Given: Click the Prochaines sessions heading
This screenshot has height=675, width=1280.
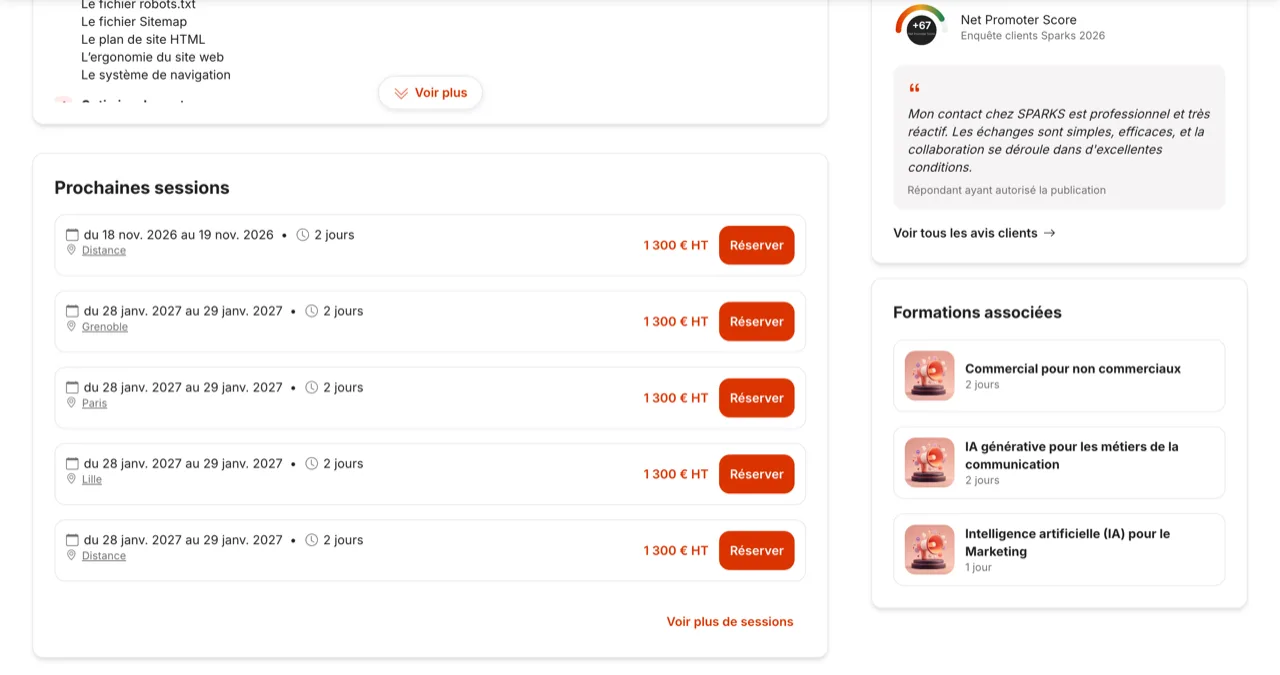Looking at the screenshot, I should (x=142, y=188).
